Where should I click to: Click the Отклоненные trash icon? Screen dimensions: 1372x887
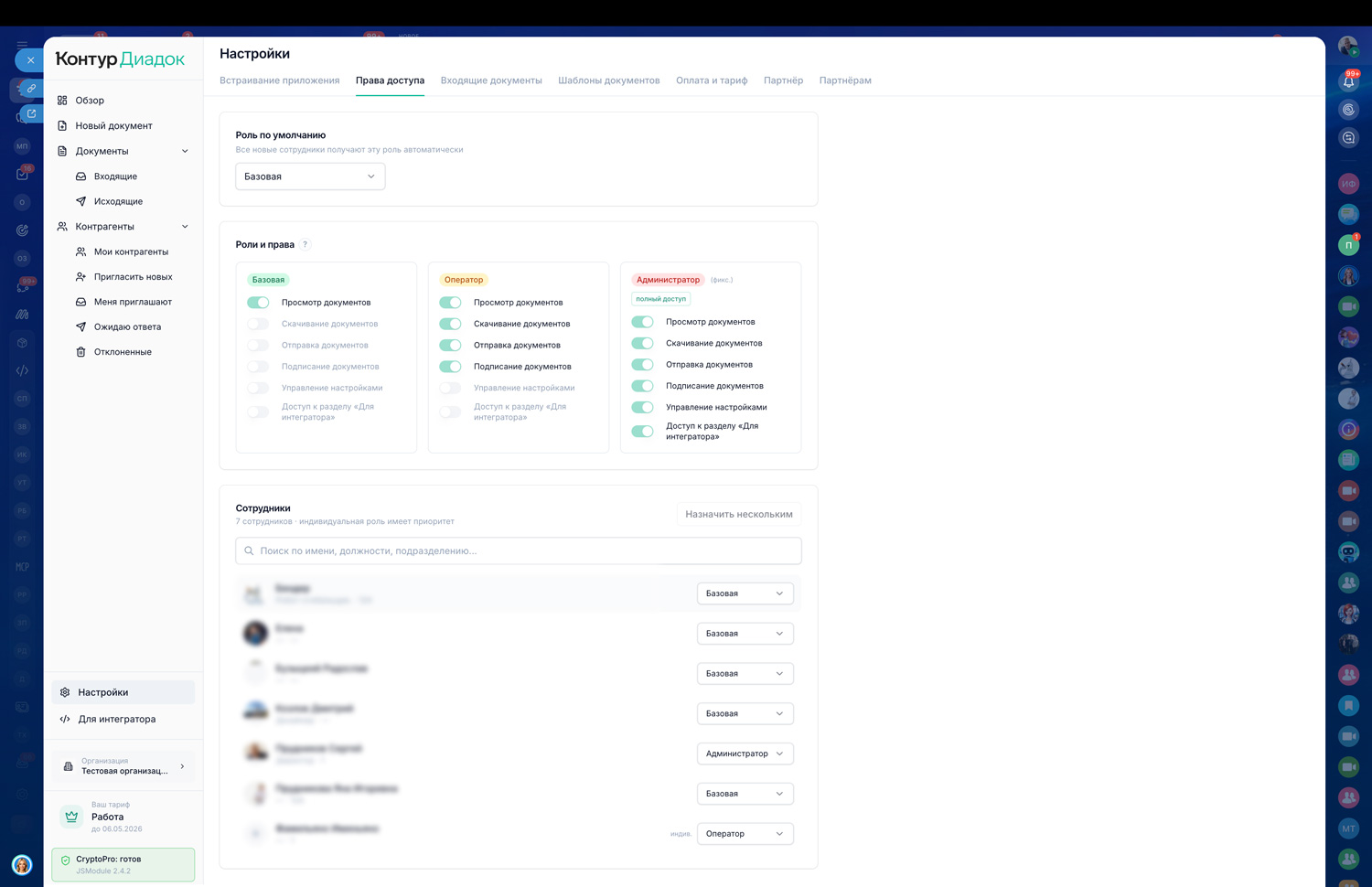pyautogui.click(x=80, y=352)
